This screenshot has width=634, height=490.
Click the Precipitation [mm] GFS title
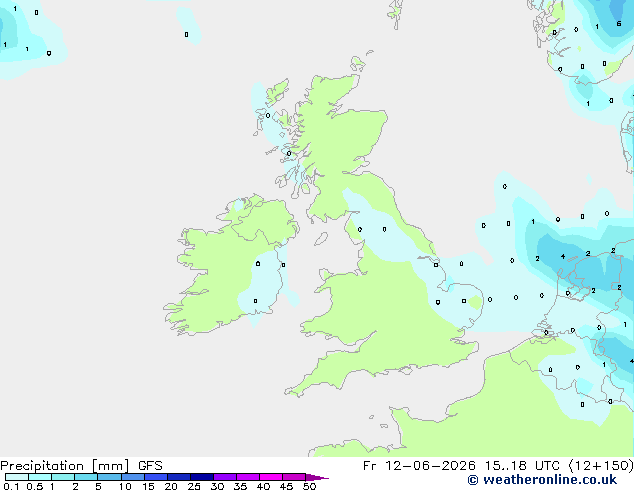tap(81, 466)
